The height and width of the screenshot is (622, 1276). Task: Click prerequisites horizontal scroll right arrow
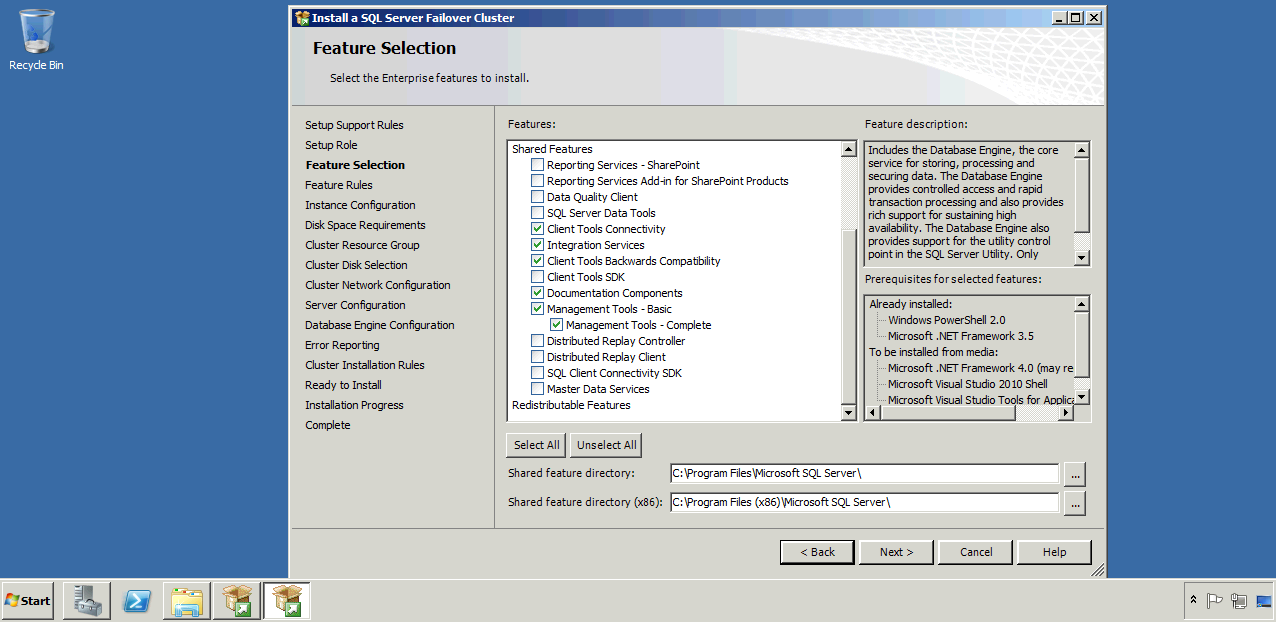pos(1066,412)
